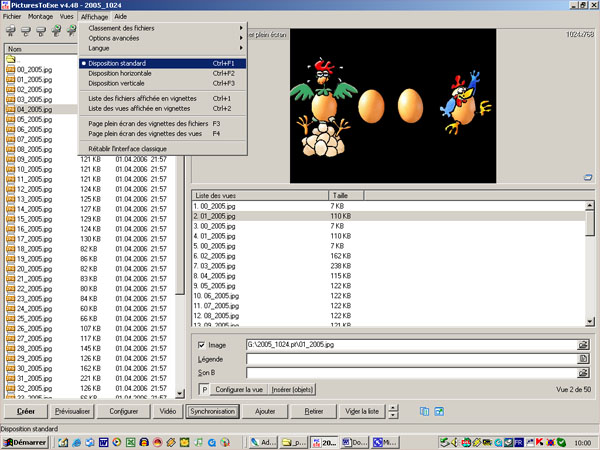Click into the Son B input field

click(x=411, y=372)
